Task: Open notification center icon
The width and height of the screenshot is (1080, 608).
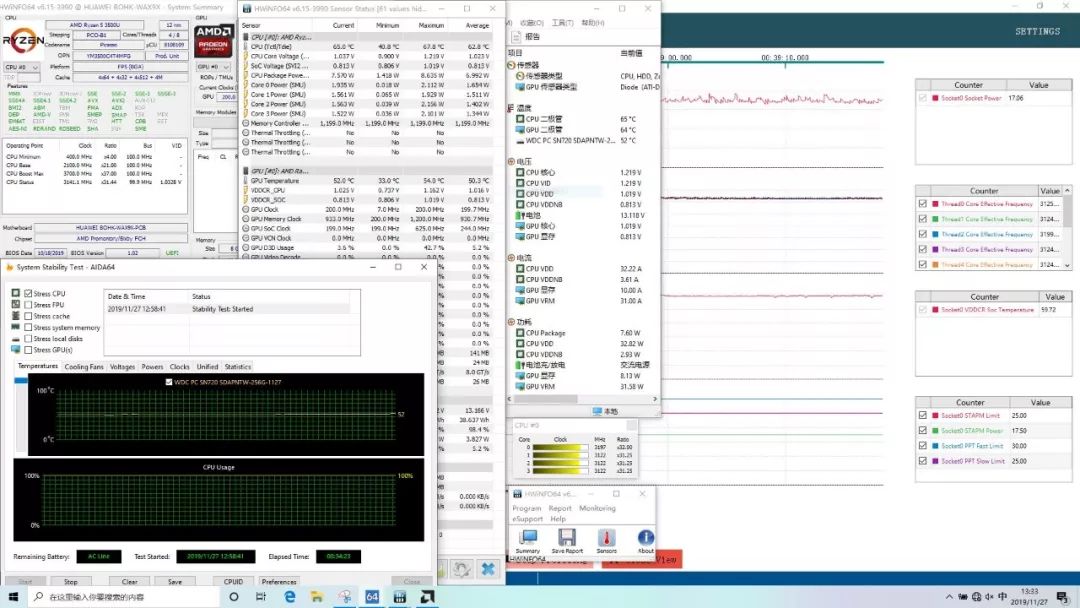Action: click(x=1063, y=597)
